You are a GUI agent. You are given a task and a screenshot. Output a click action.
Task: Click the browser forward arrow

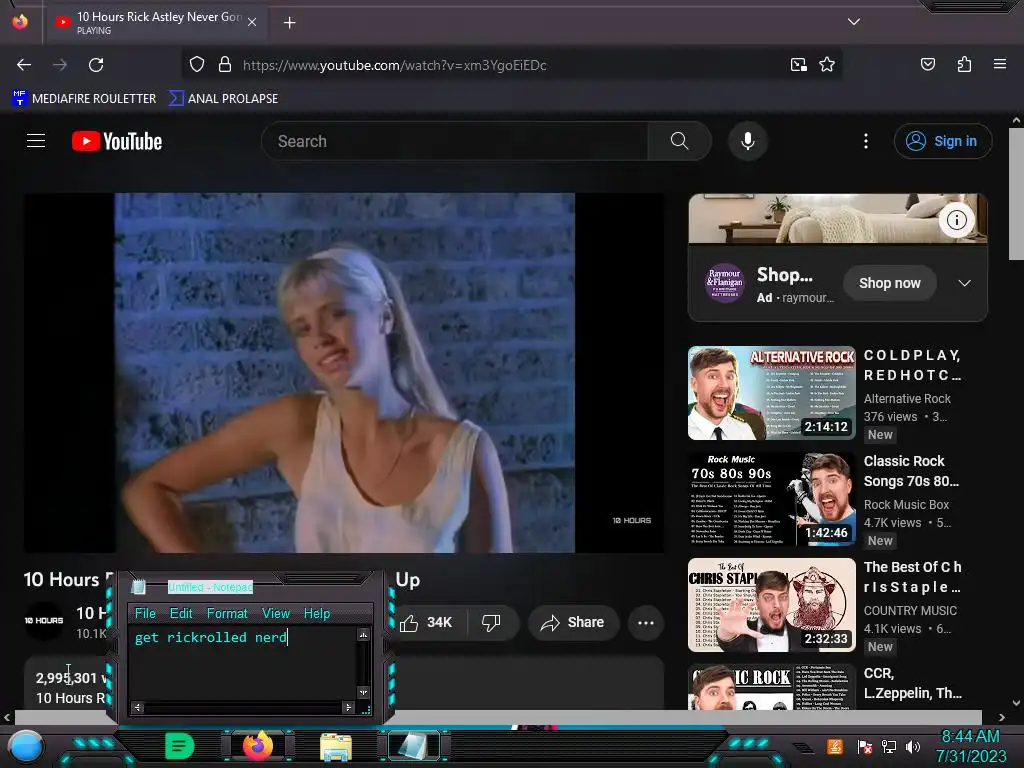[60, 65]
